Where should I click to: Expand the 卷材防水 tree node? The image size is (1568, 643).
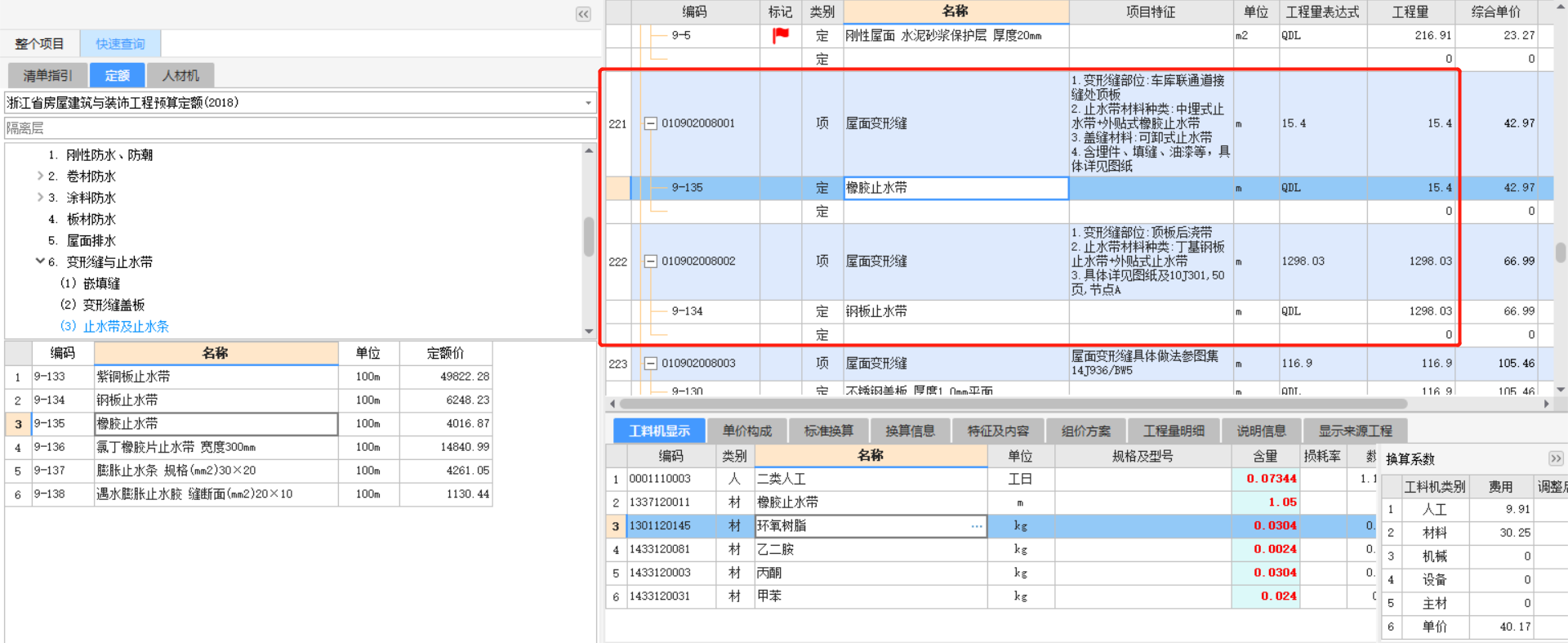(40, 176)
